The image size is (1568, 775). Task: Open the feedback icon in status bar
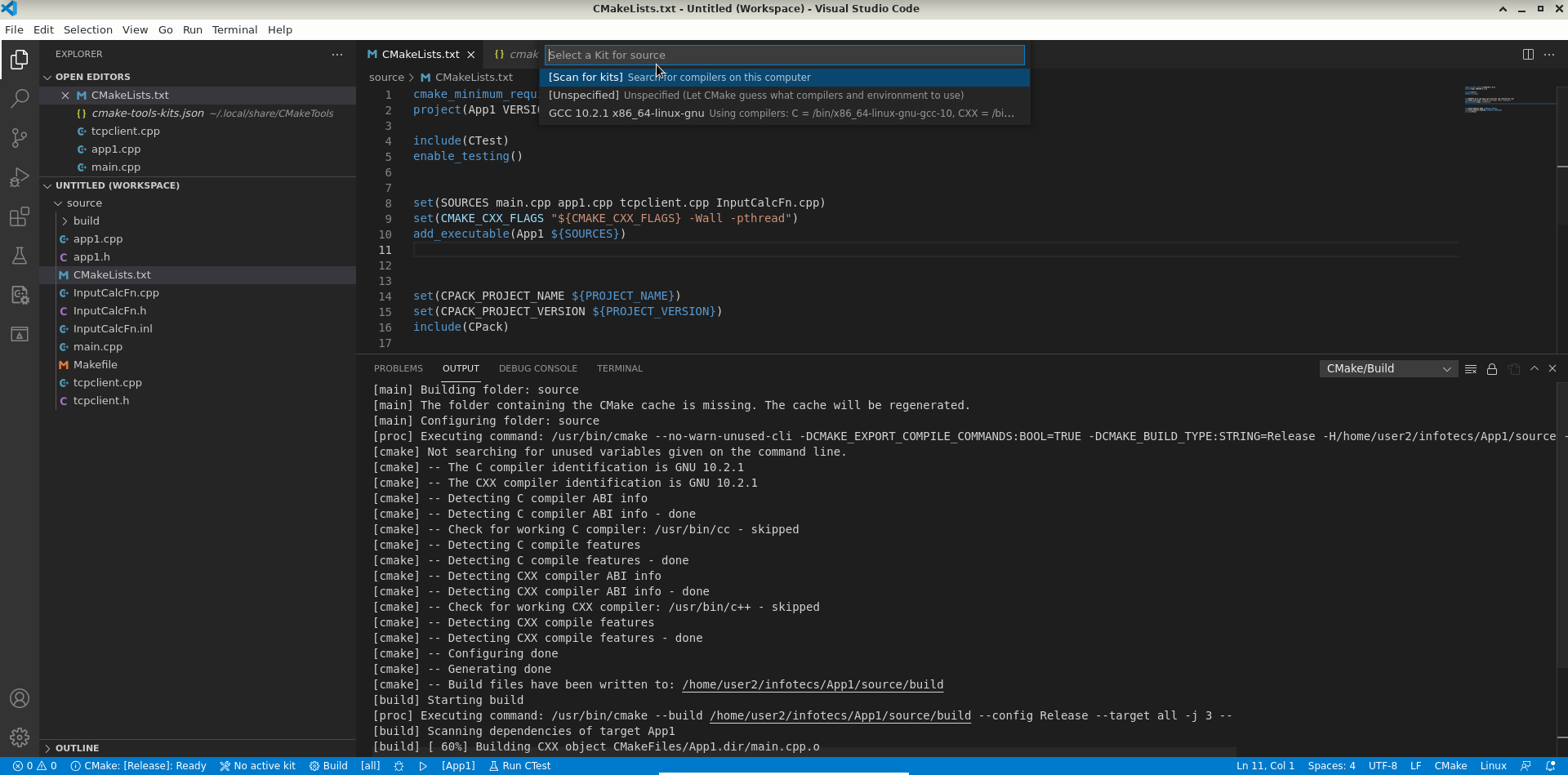click(x=1526, y=766)
